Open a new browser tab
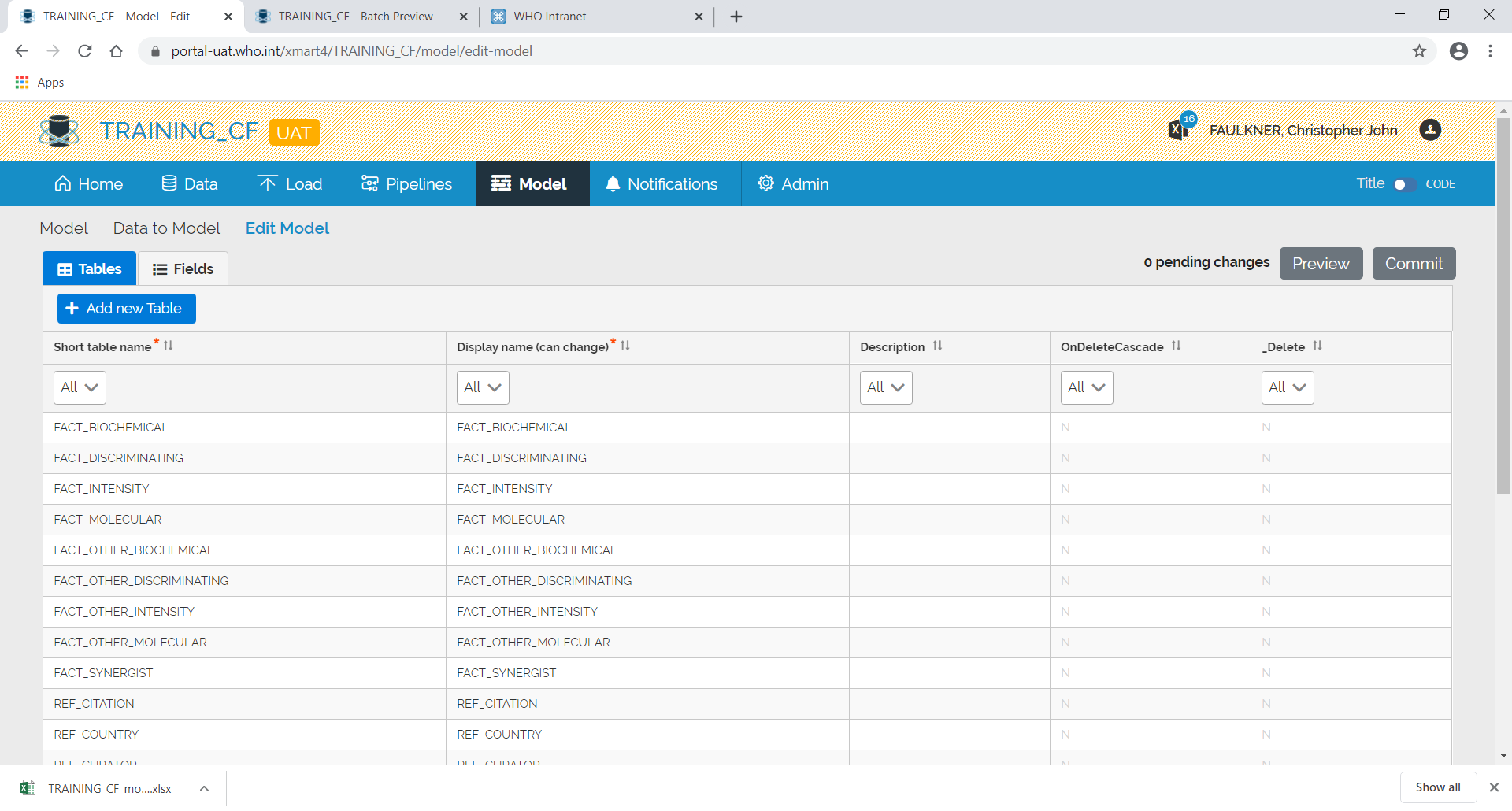This screenshot has width=1512, height=811. pos(736,17)
